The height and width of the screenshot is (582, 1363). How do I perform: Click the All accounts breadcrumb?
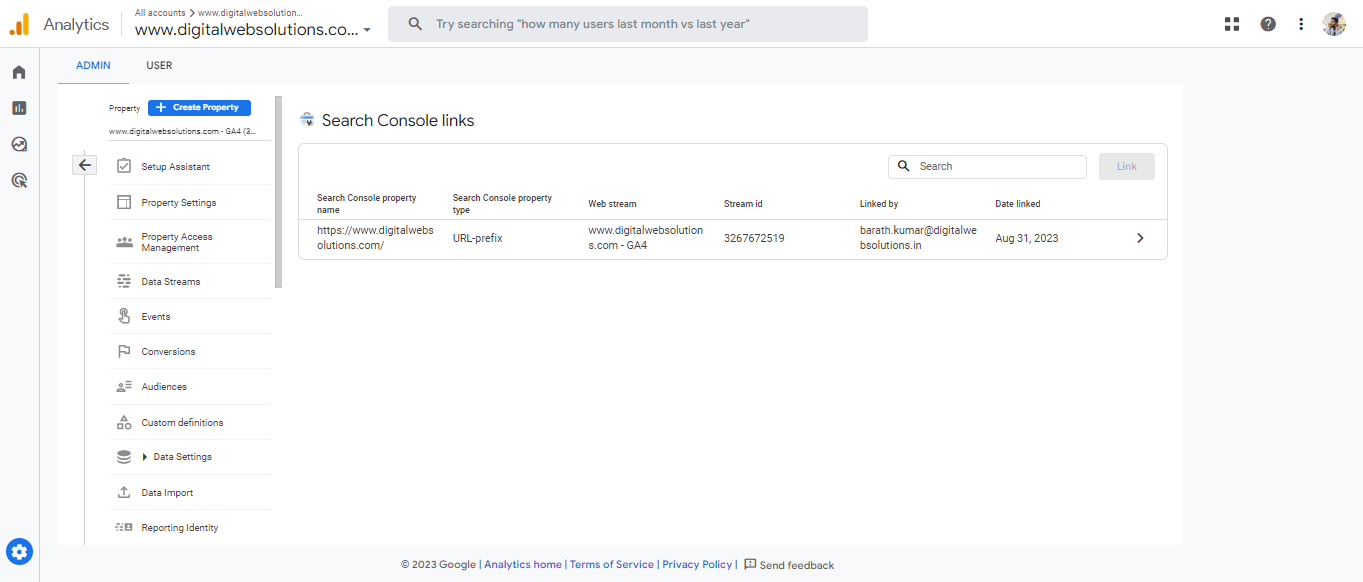tap(159, 12)
